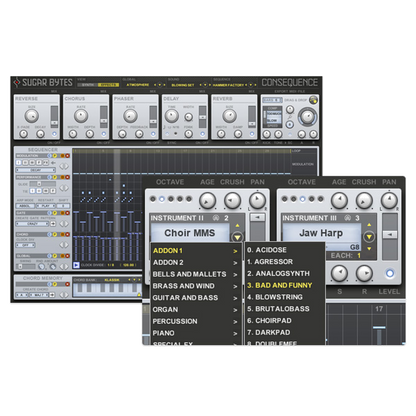Adjust Instrument III CRUSH knob
The width and height of the screenshot is (416, 416).
pos(364,201)
